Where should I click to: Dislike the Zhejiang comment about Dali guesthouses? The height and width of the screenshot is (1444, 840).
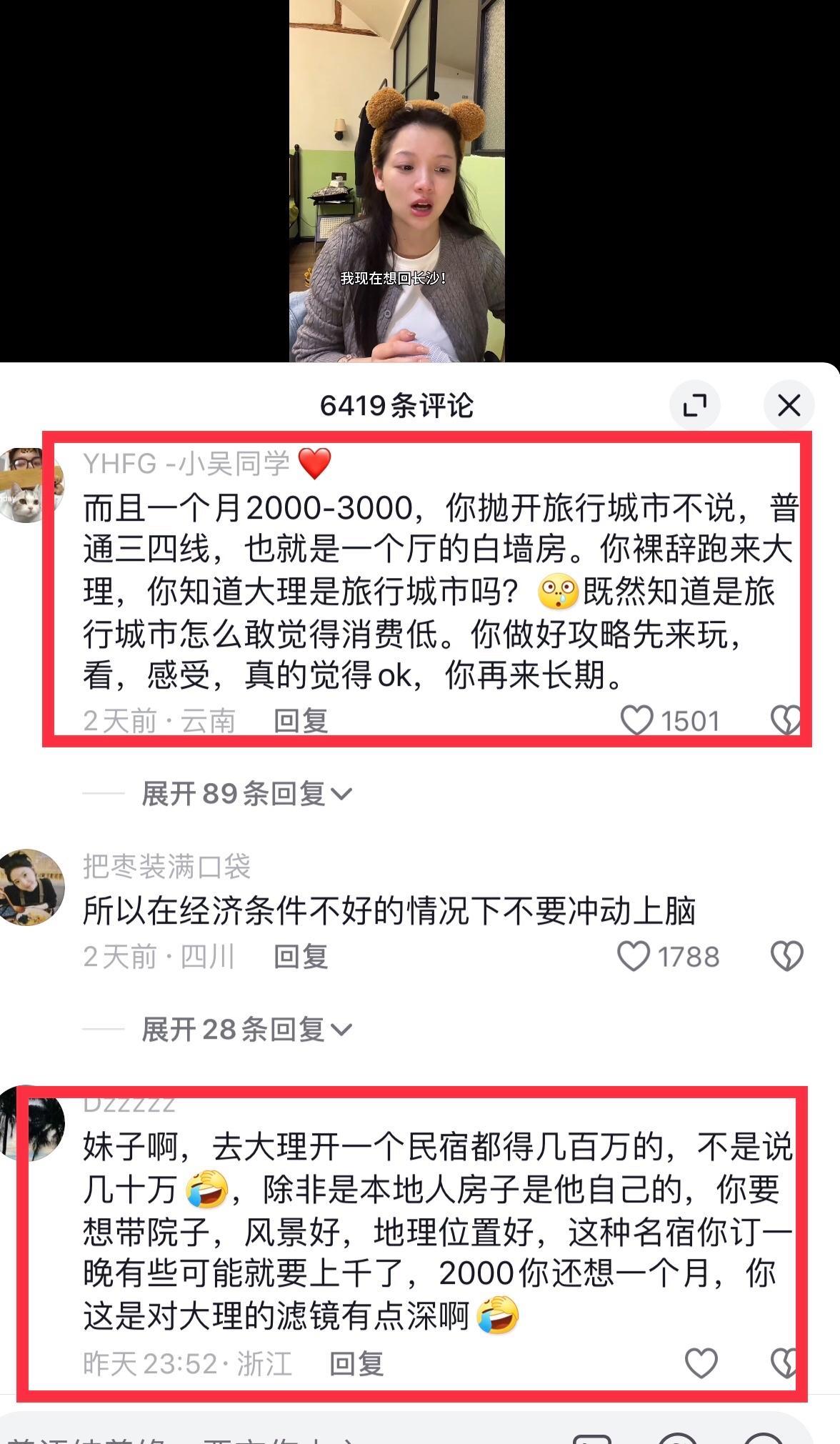point(785,1363)
